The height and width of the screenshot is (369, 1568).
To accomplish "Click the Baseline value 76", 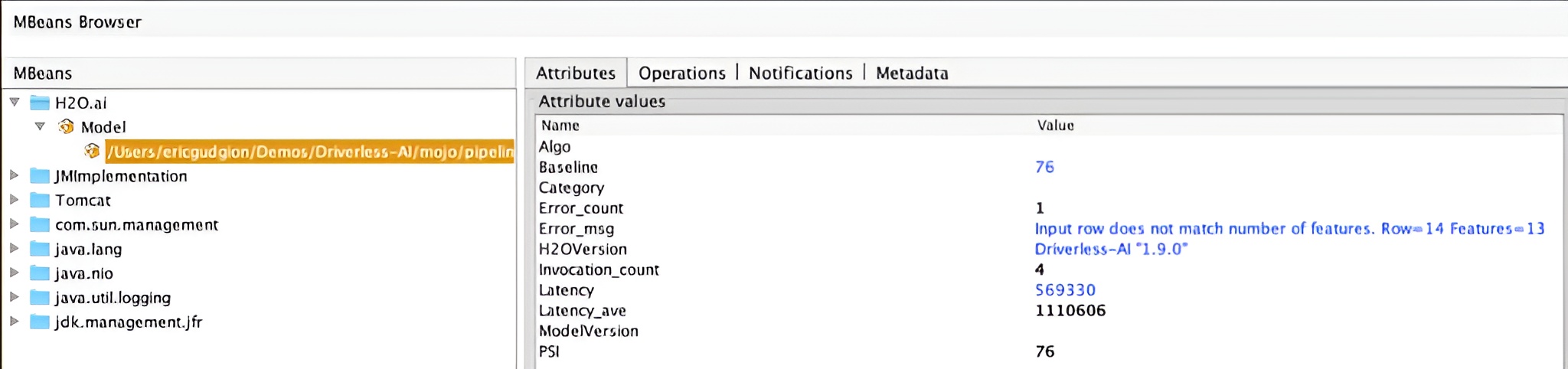I will coord(1044,167).
